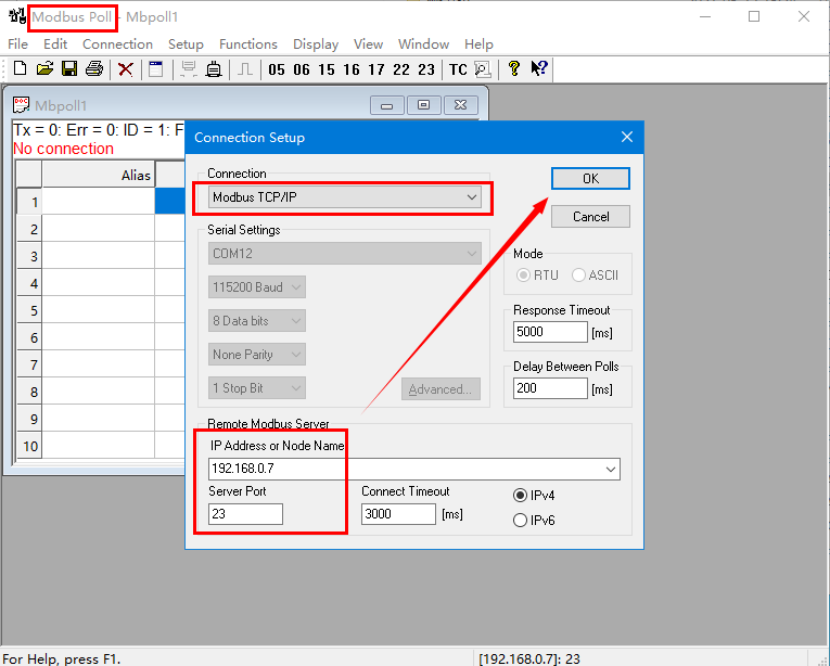Click the Modbus Poll application icon
The height and width of the screenshot is (666, 830).
pyautogui.click(x=17, y=16)
